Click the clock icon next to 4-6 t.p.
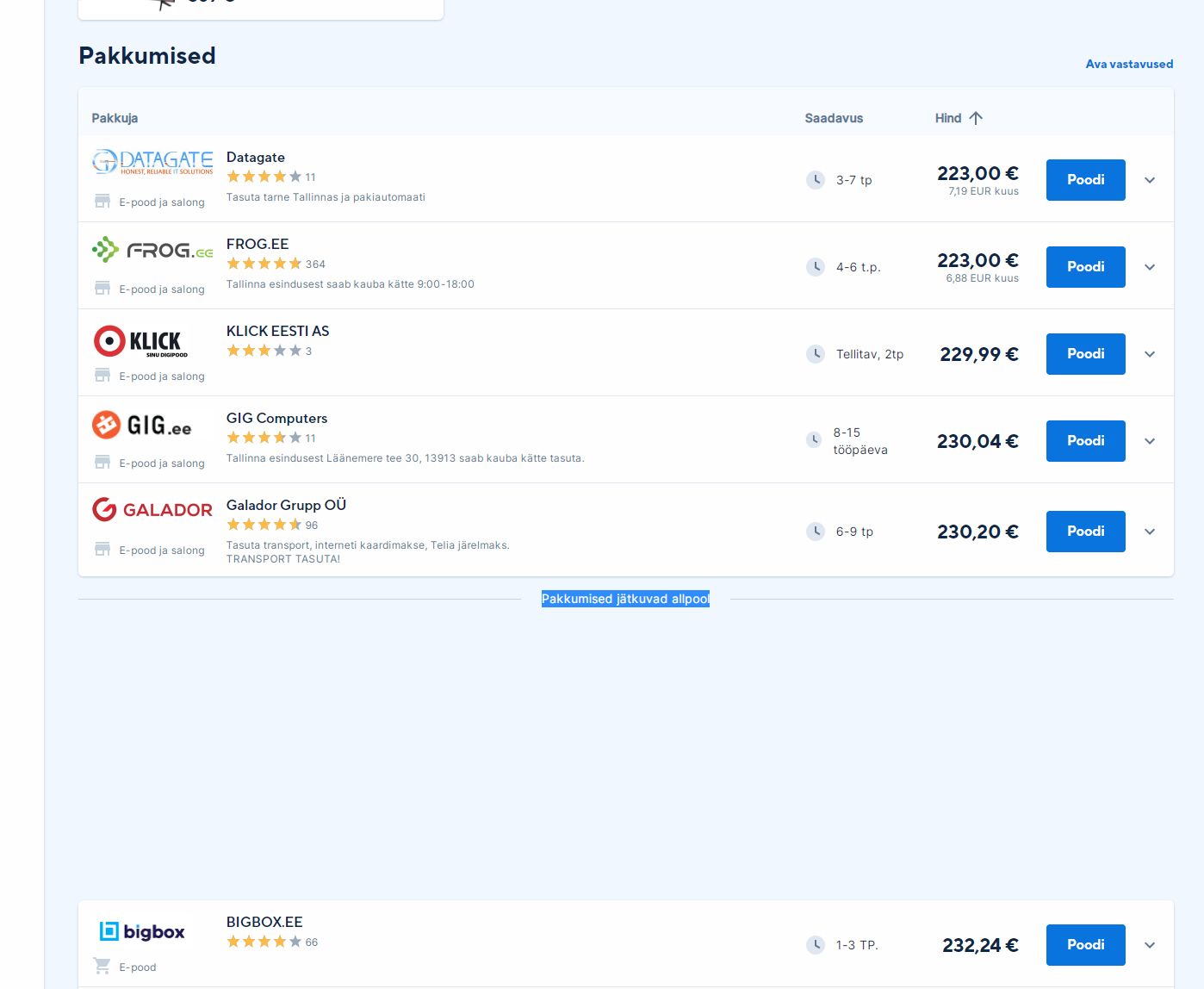The width and height of the screenshot is (1204, 989). tap(815, 267)
